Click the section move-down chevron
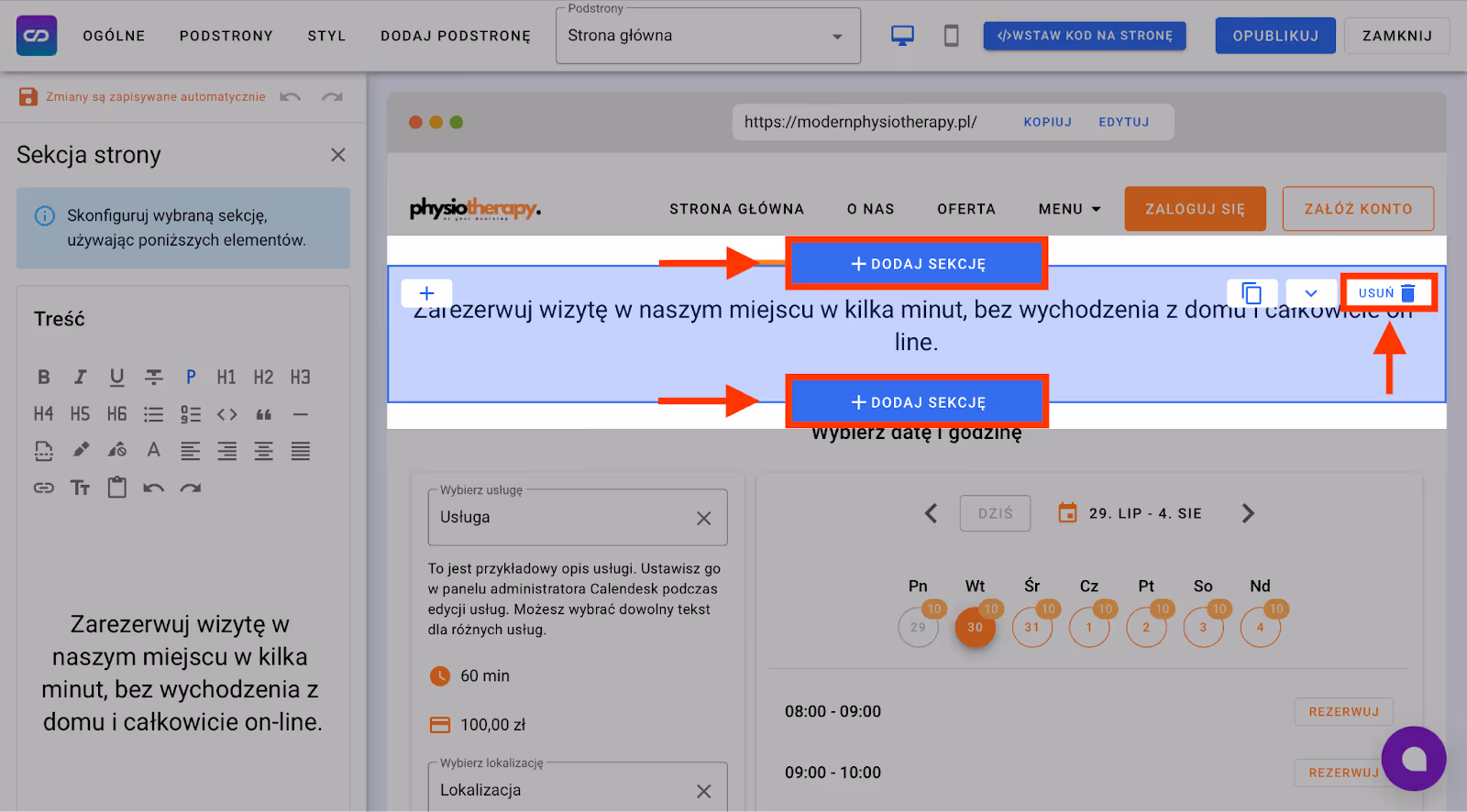Viewport: 1467px width, 812px height. [1310, 293]
